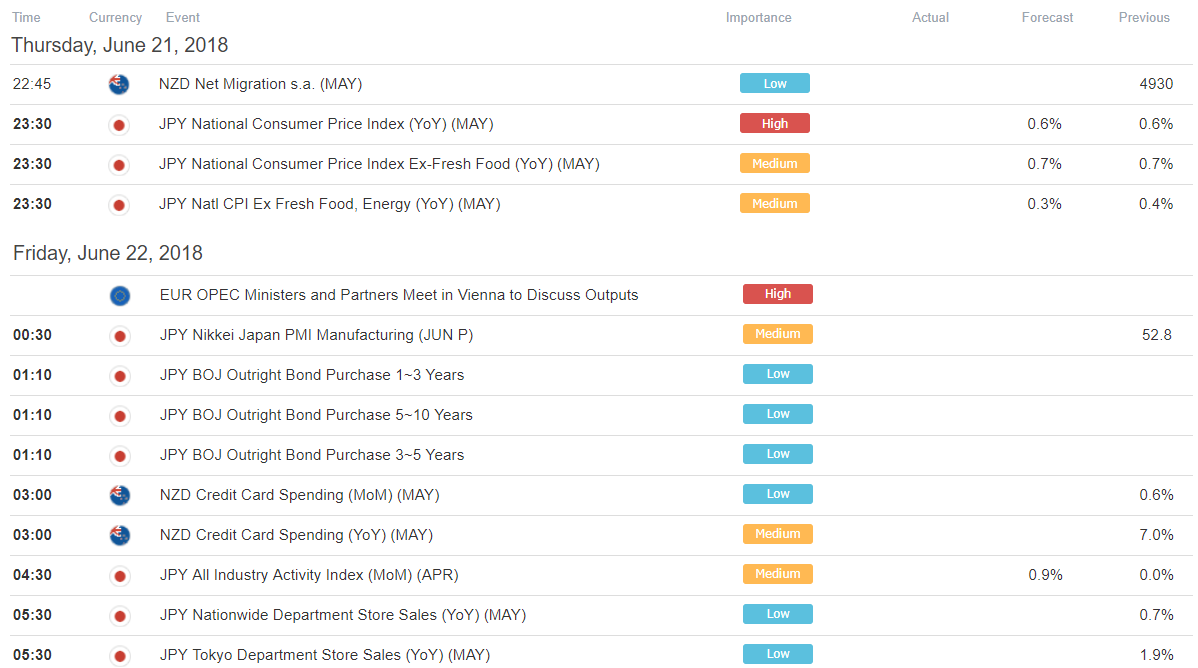Click the Low importance badge for NZD Net Migration
This screenshot has width=1198, height=668.
775,83
